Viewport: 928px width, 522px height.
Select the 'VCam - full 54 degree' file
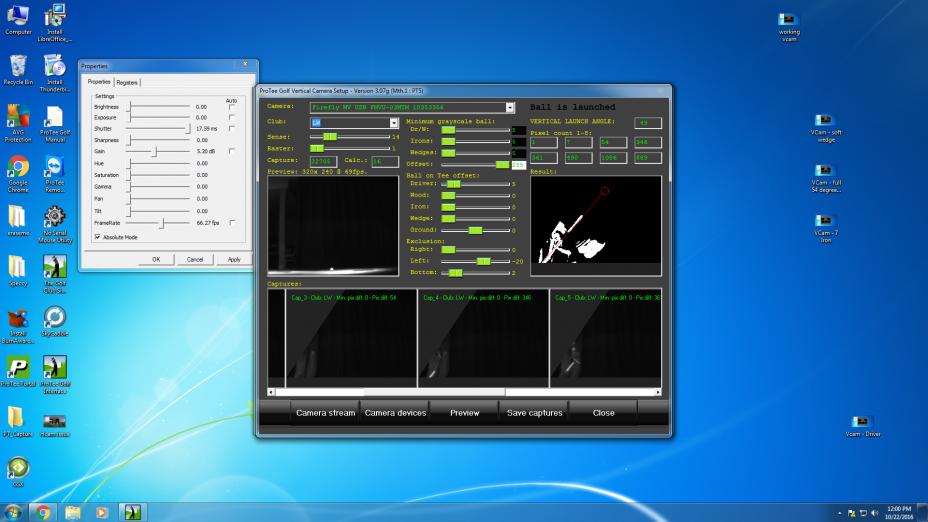826,178
